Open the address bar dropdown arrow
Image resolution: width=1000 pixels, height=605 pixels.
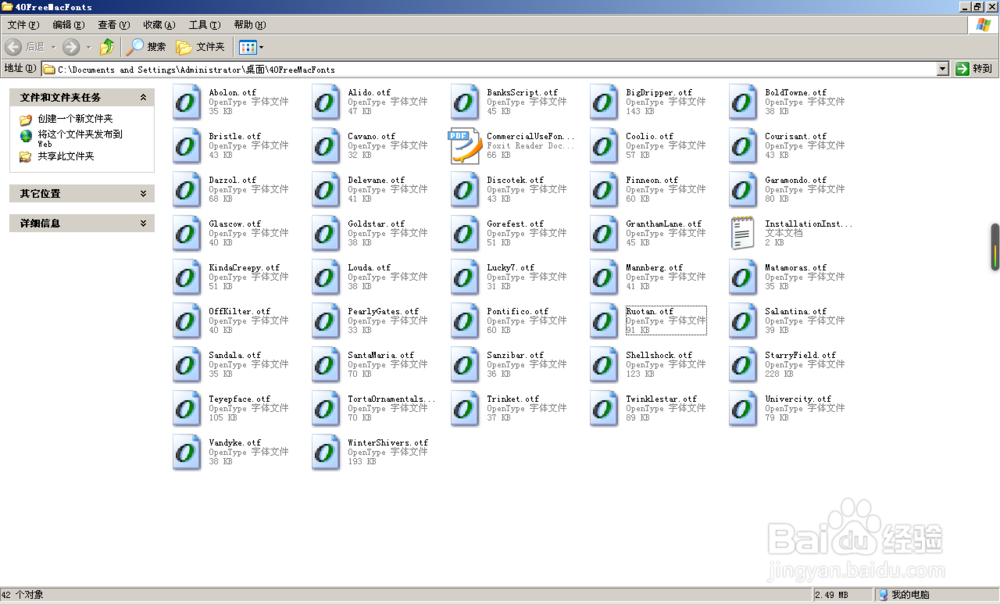[943, 69]
